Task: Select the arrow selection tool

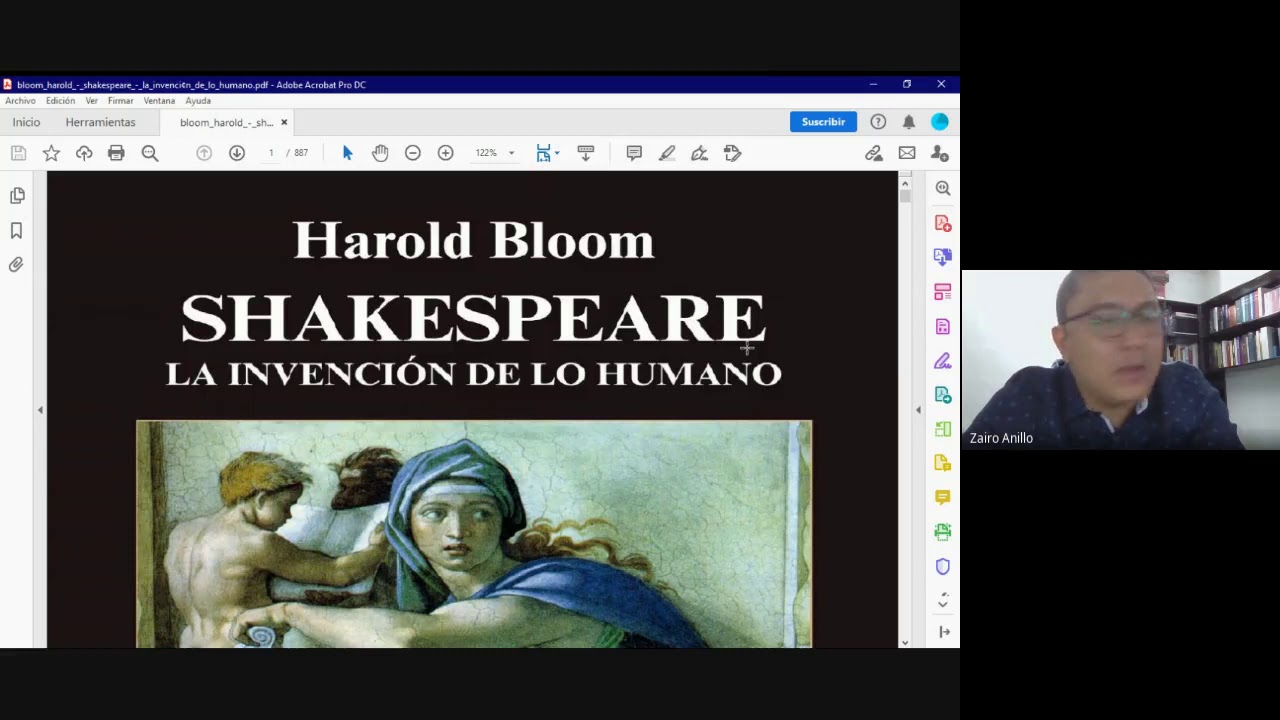Action: coord(347,153)
